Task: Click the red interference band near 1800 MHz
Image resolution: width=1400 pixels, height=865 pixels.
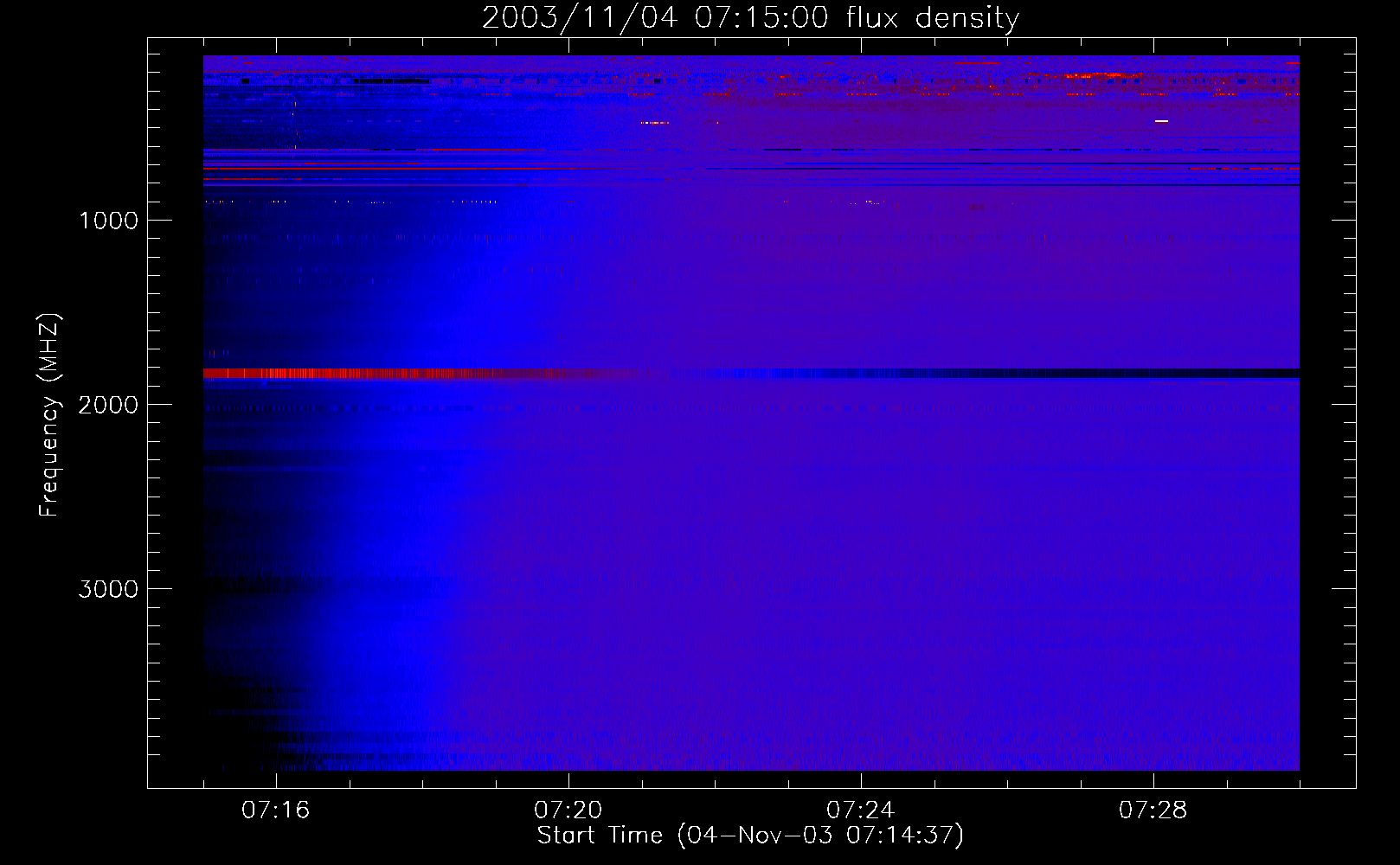Action: click(x=424, y=374)
